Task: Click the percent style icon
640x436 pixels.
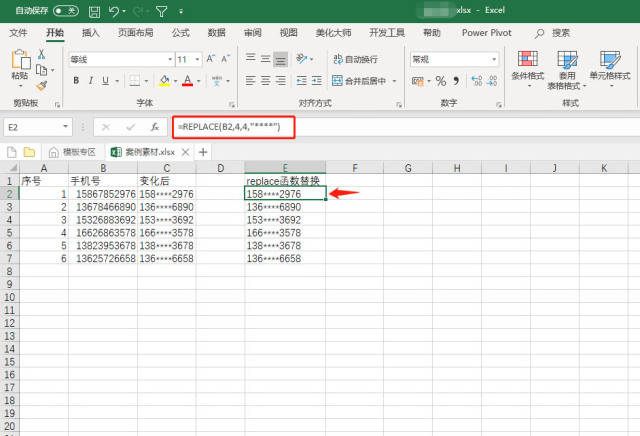Action: pyautogui.click(x=441, y=81)
